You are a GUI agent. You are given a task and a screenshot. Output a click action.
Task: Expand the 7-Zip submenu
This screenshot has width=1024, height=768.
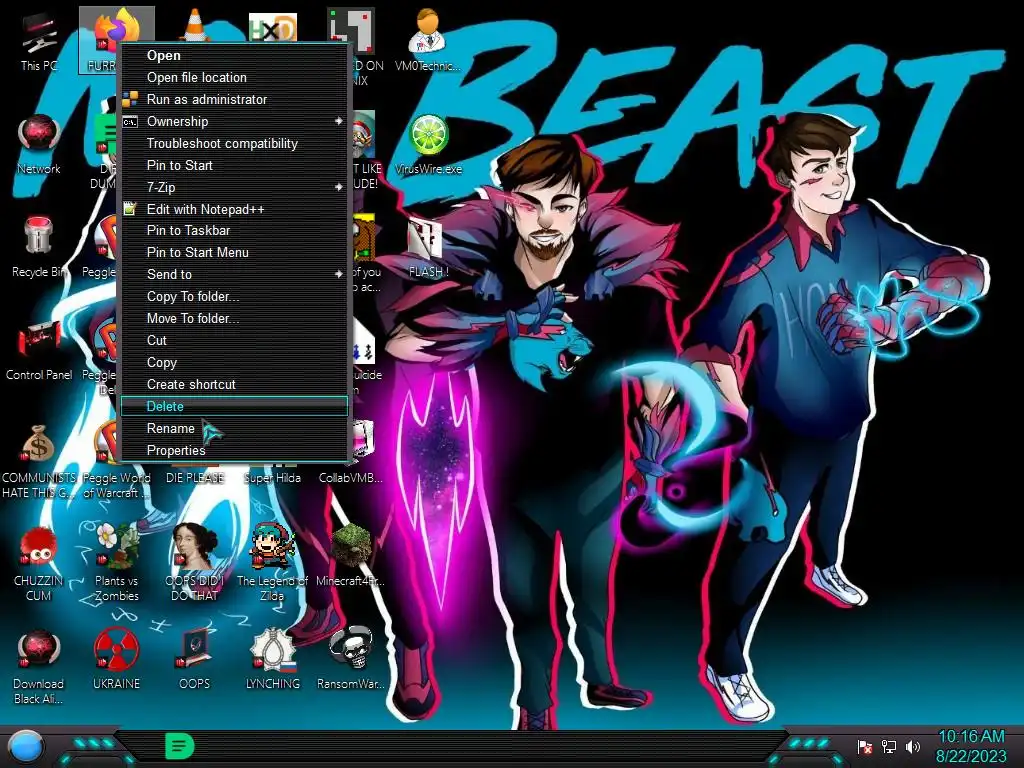pos(234,187)
